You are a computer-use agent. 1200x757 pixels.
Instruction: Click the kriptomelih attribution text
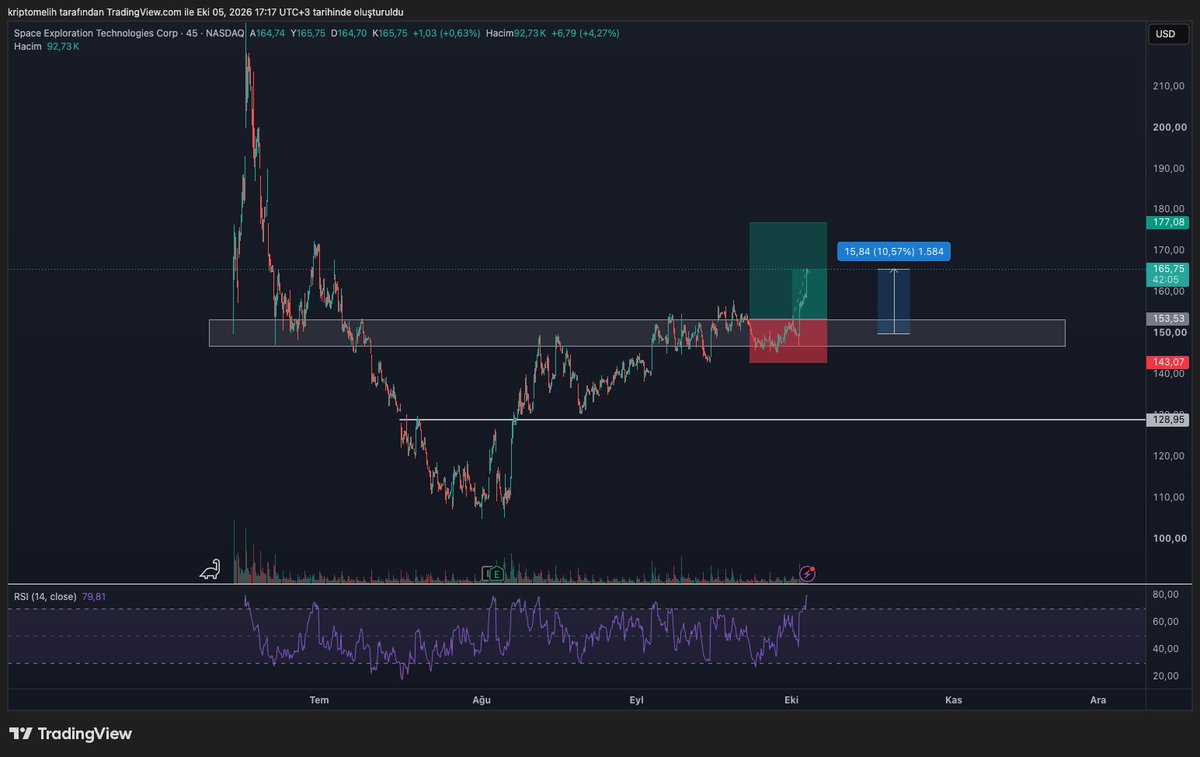tap(205, 11)
